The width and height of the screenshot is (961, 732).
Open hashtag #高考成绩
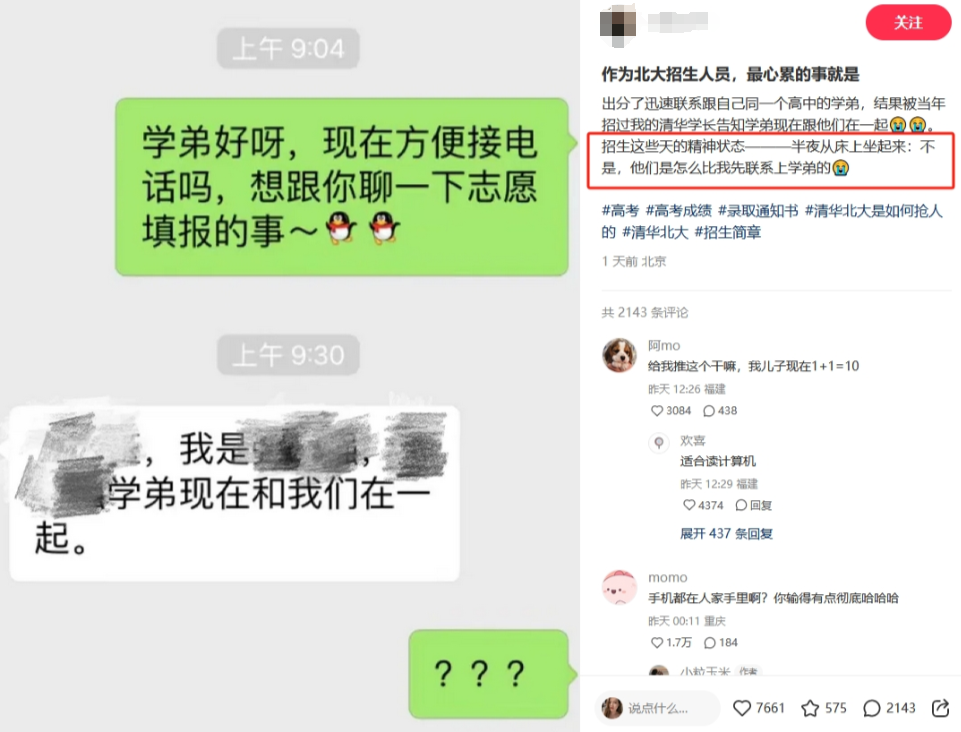pos(678,211)
